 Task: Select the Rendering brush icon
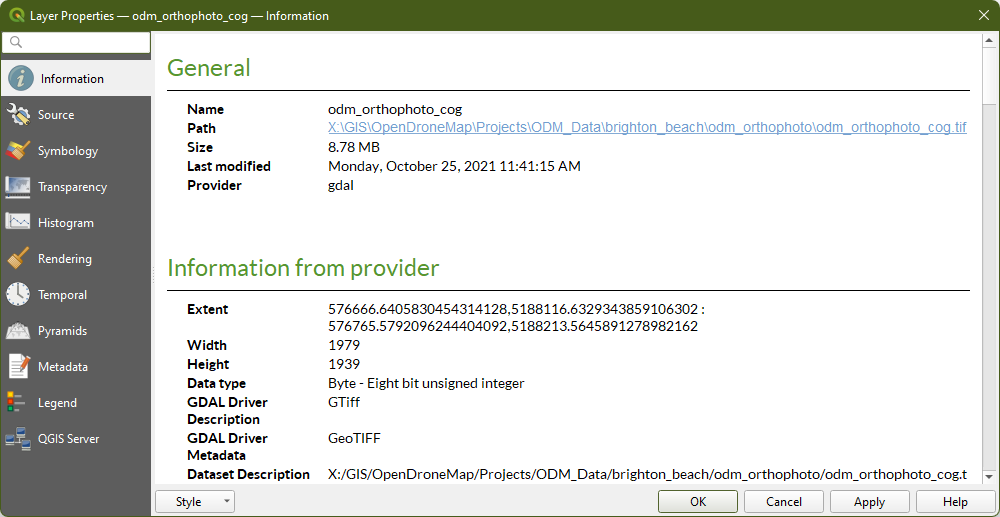[x=19, y=259]
